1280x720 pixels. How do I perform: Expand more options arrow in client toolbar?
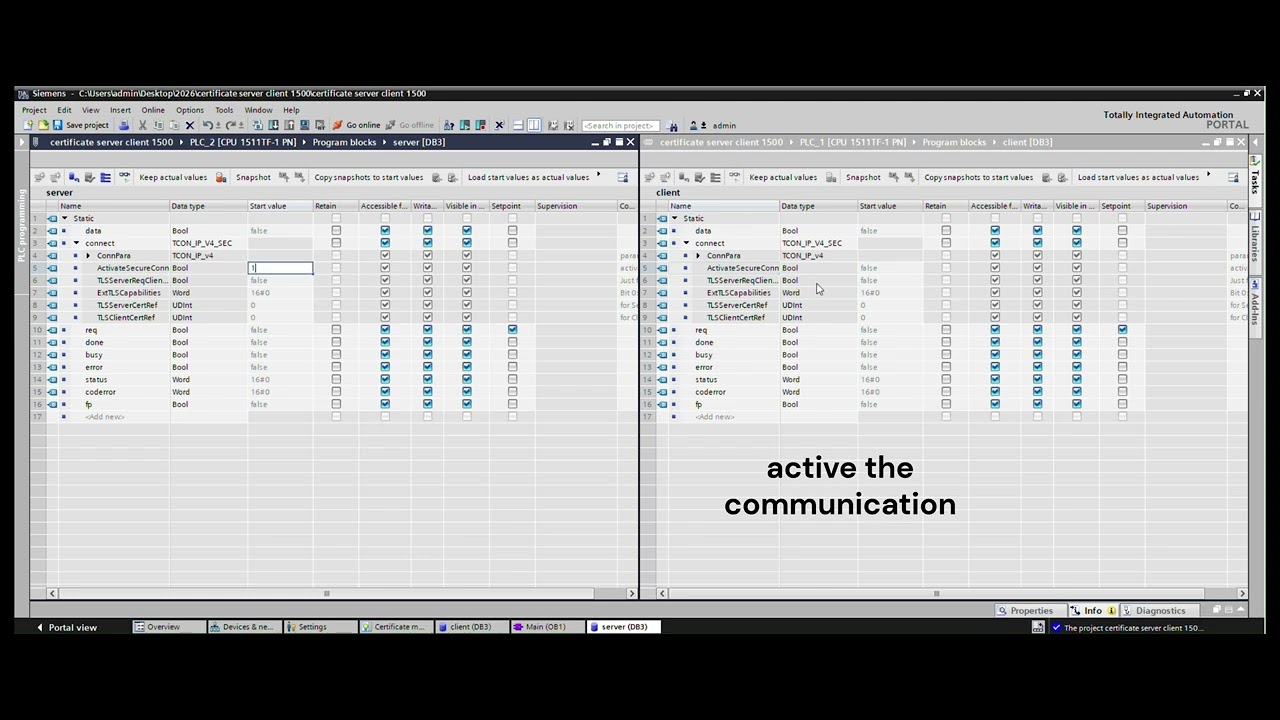tap(1208, 176)
